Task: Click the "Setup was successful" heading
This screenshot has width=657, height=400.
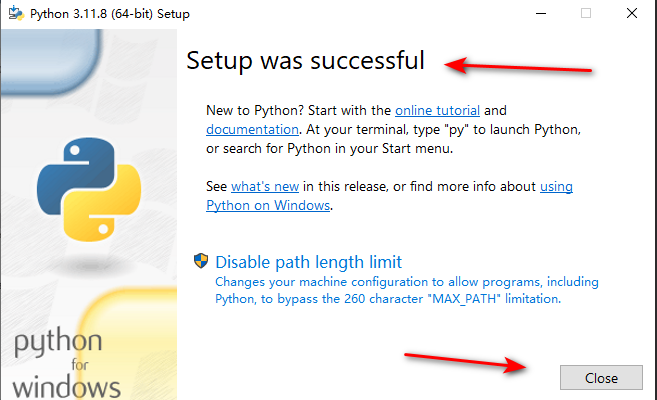Action: tap(305, 60)
